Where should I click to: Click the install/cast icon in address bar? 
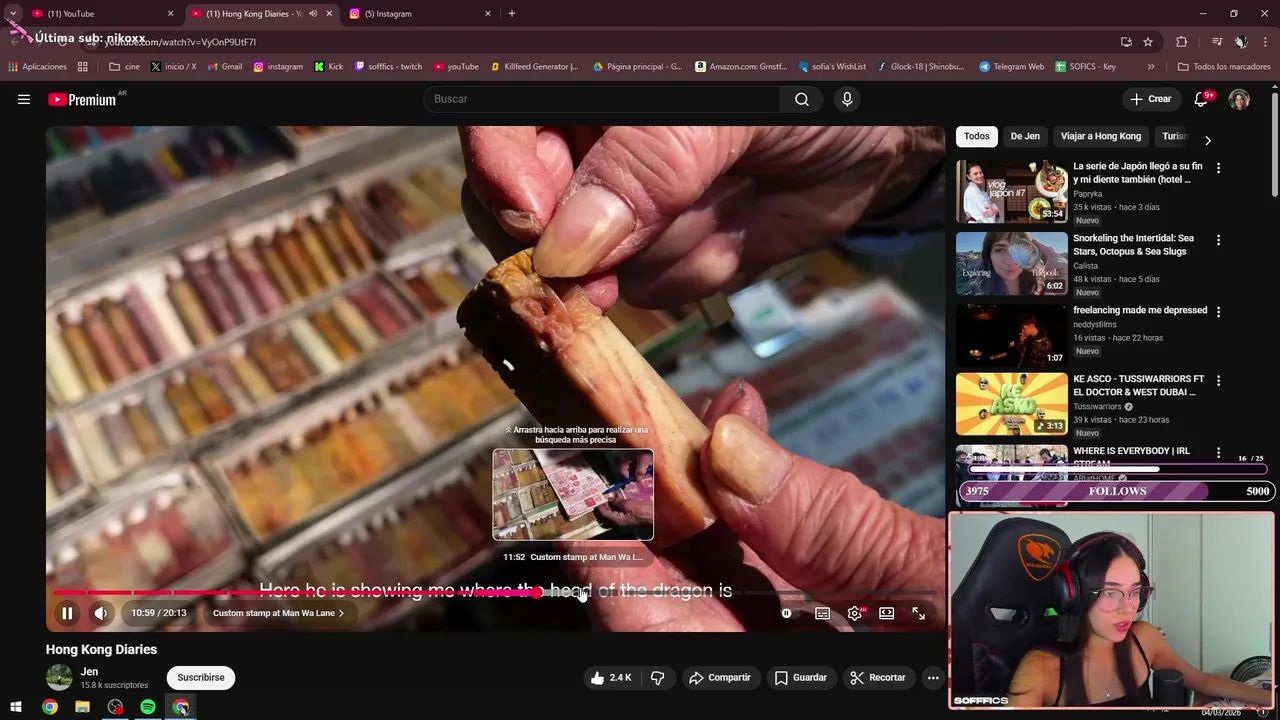click(1126, 42)
